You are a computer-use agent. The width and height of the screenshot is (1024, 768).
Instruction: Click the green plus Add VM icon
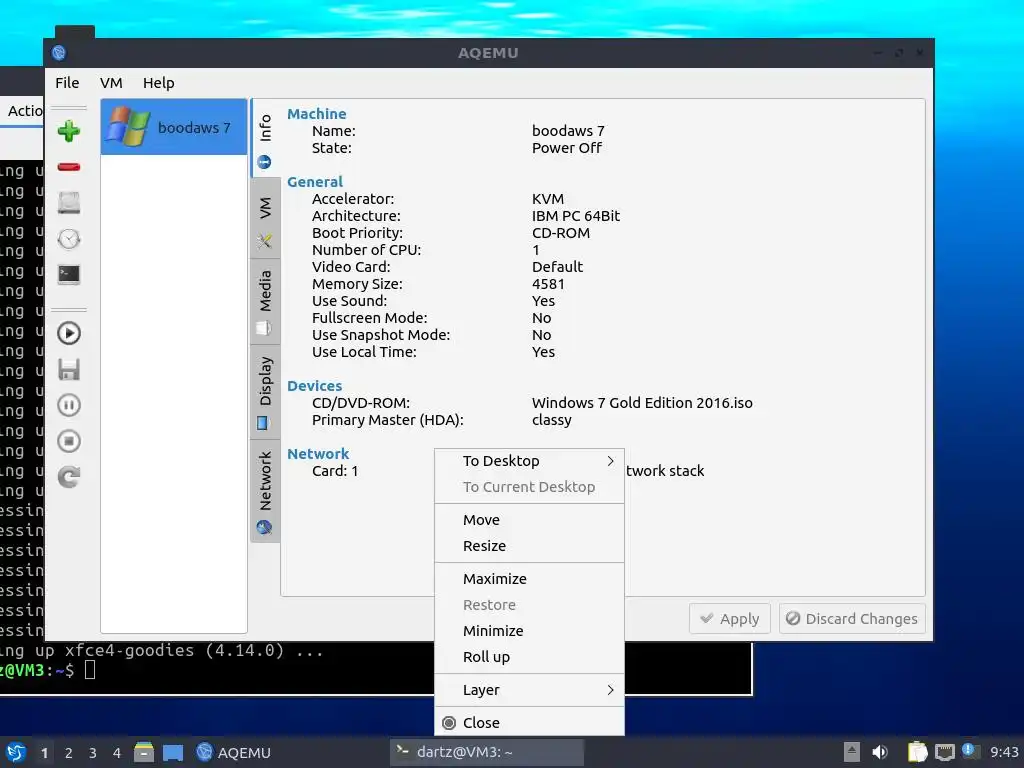[x=69, y=131]
